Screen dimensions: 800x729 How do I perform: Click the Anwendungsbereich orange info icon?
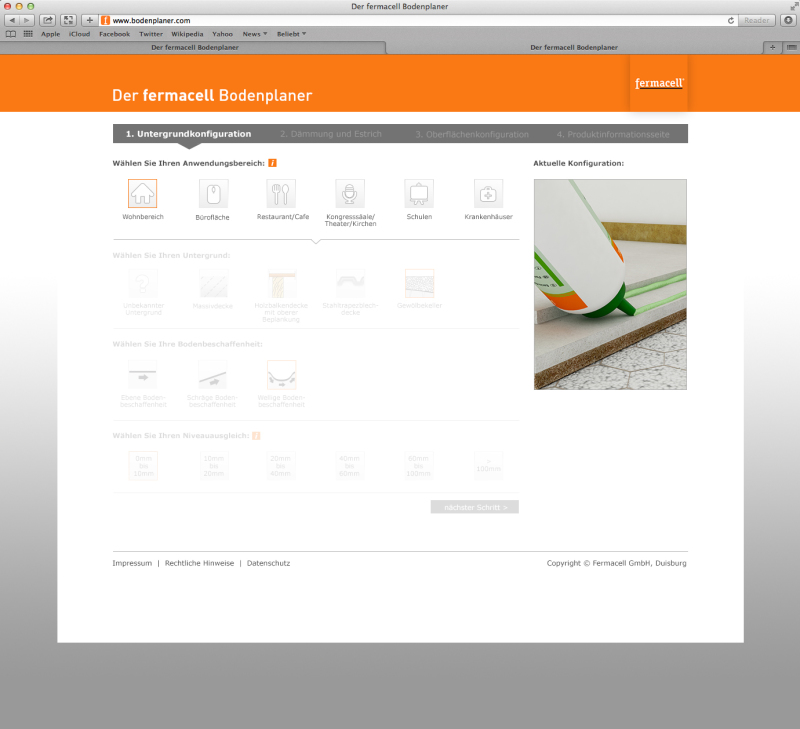(272, 163)
